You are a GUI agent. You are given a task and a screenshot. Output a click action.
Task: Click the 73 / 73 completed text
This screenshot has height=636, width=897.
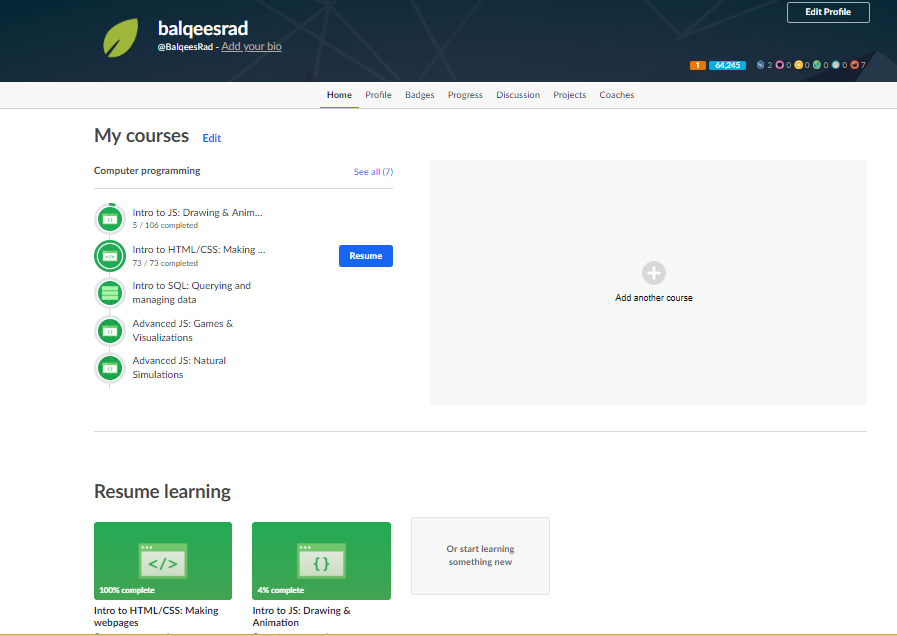tap(165, 263)
